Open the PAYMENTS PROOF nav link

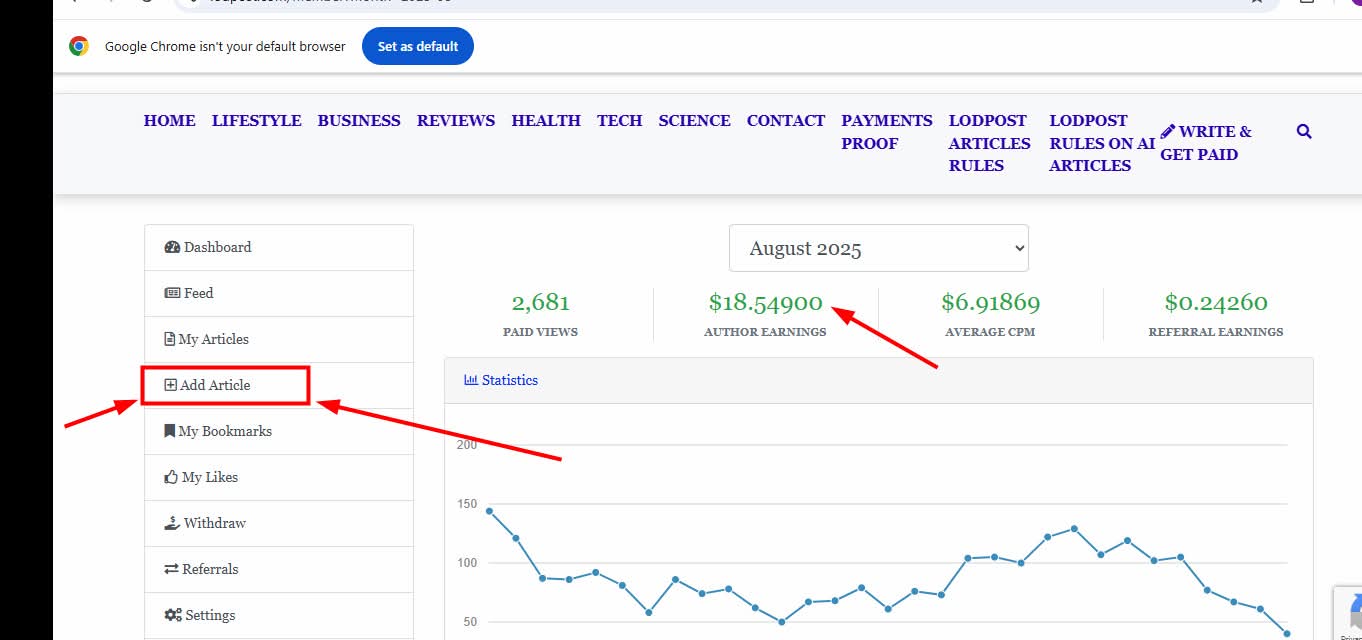tap(886, 132)
